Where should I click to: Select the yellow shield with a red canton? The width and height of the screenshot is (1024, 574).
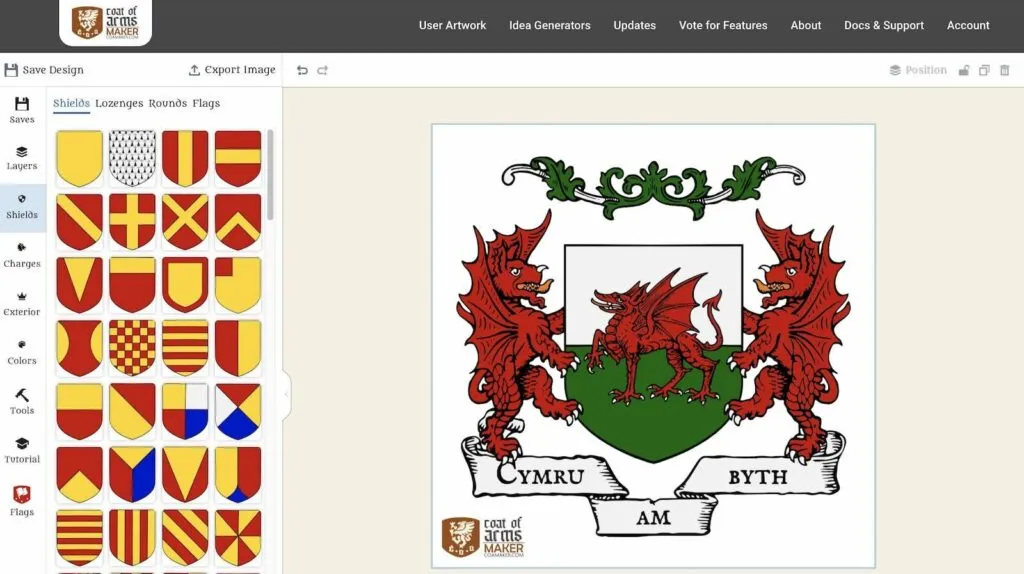coord(238,285)
